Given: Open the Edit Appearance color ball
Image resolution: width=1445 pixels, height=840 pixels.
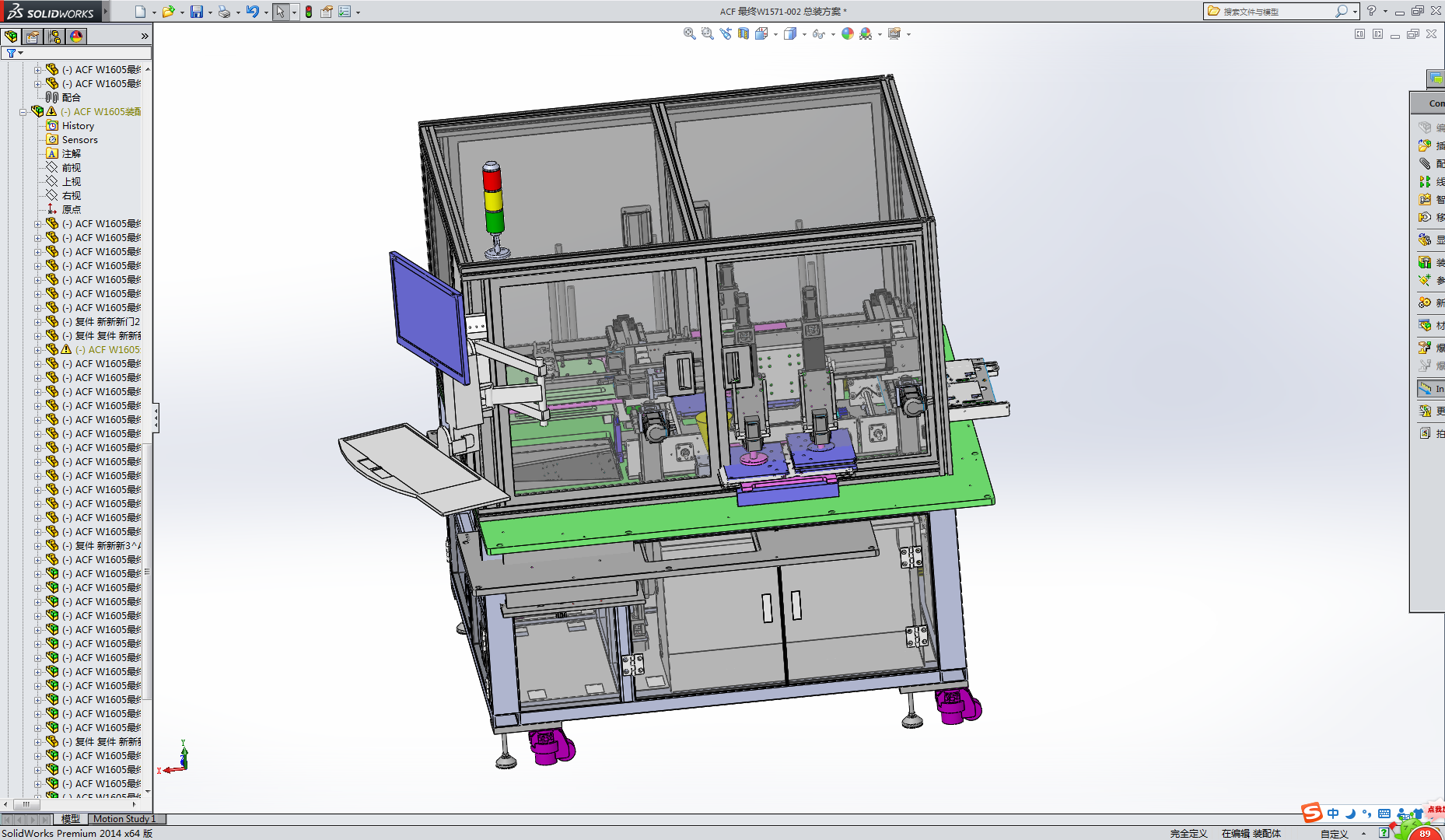Looking at the screenshot, I should coord(848,33).
